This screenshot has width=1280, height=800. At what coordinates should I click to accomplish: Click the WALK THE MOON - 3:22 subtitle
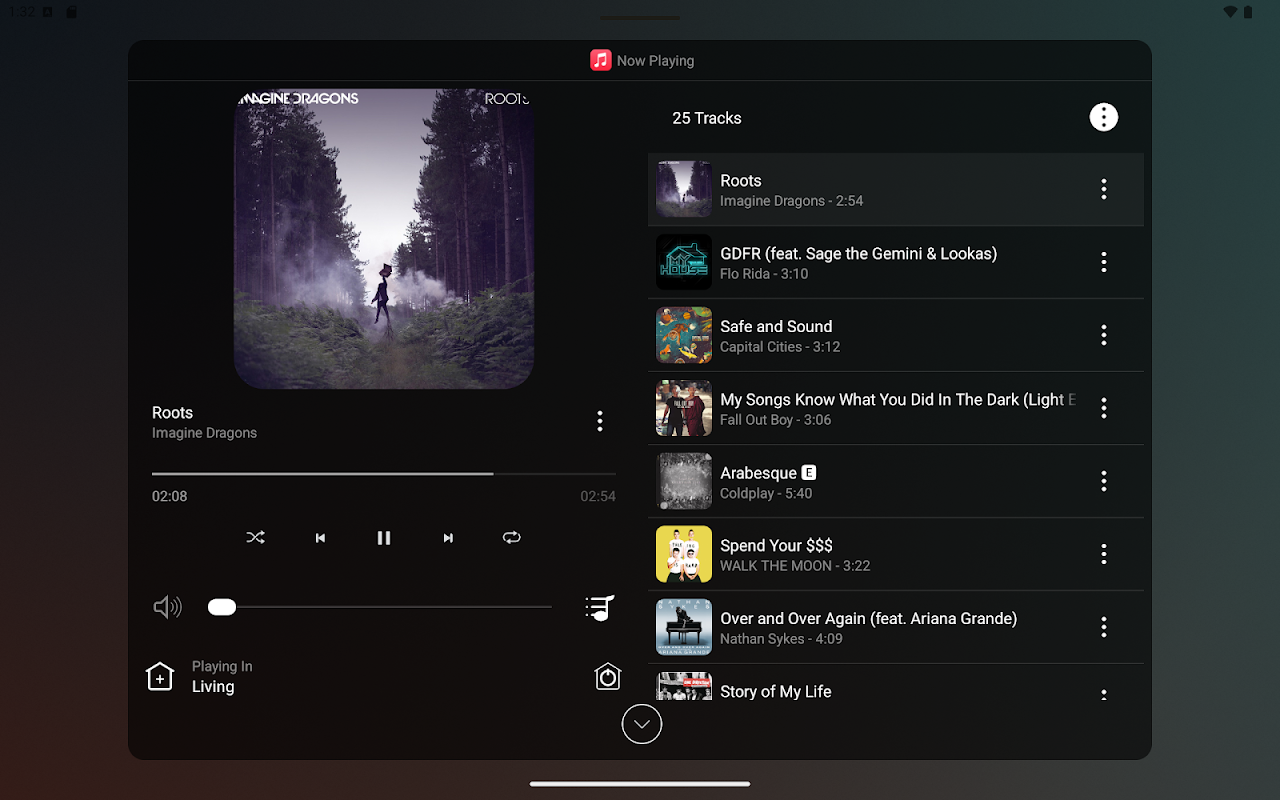[795, 566]
